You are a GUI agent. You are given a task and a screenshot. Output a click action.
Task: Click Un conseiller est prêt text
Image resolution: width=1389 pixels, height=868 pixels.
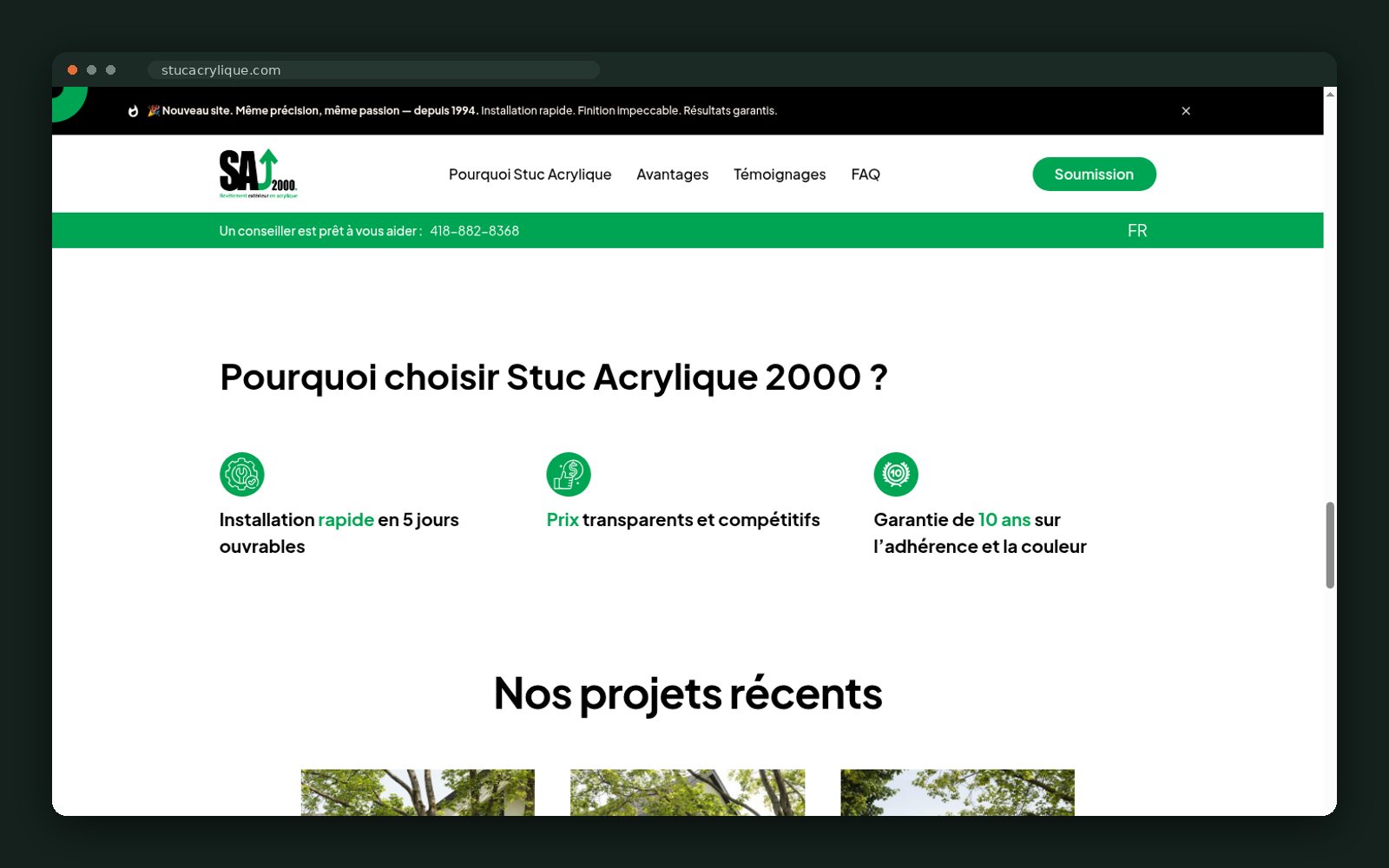tap(320, 231)
